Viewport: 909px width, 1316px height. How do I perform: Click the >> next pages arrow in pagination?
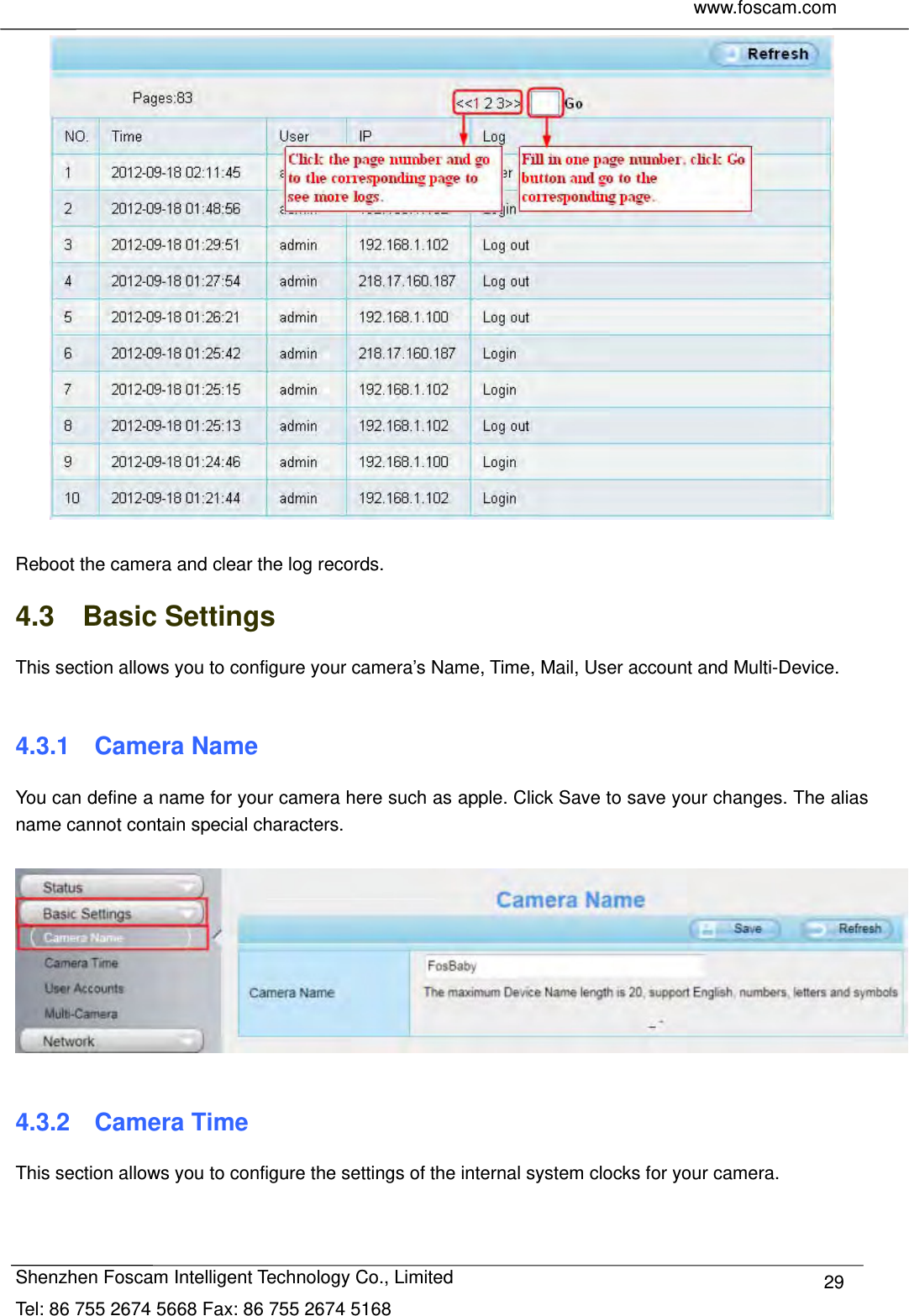512,102
